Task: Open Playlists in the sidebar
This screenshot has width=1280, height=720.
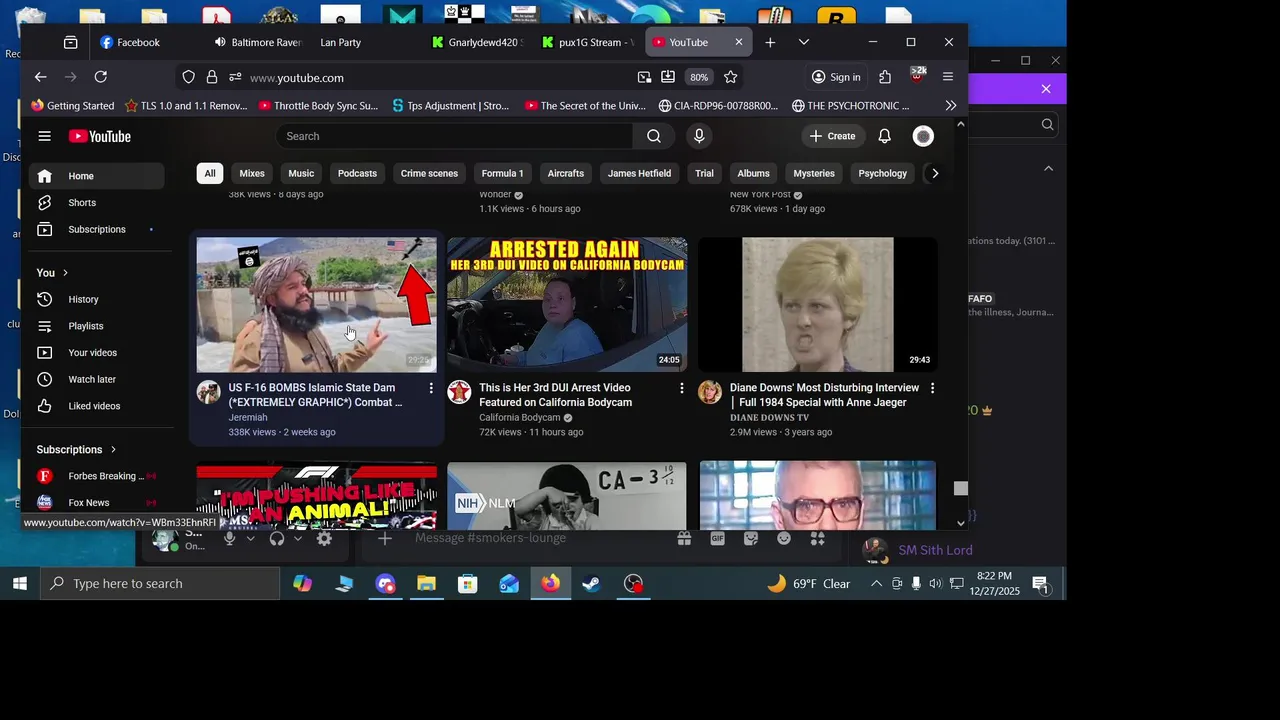Action: (96, 326)
